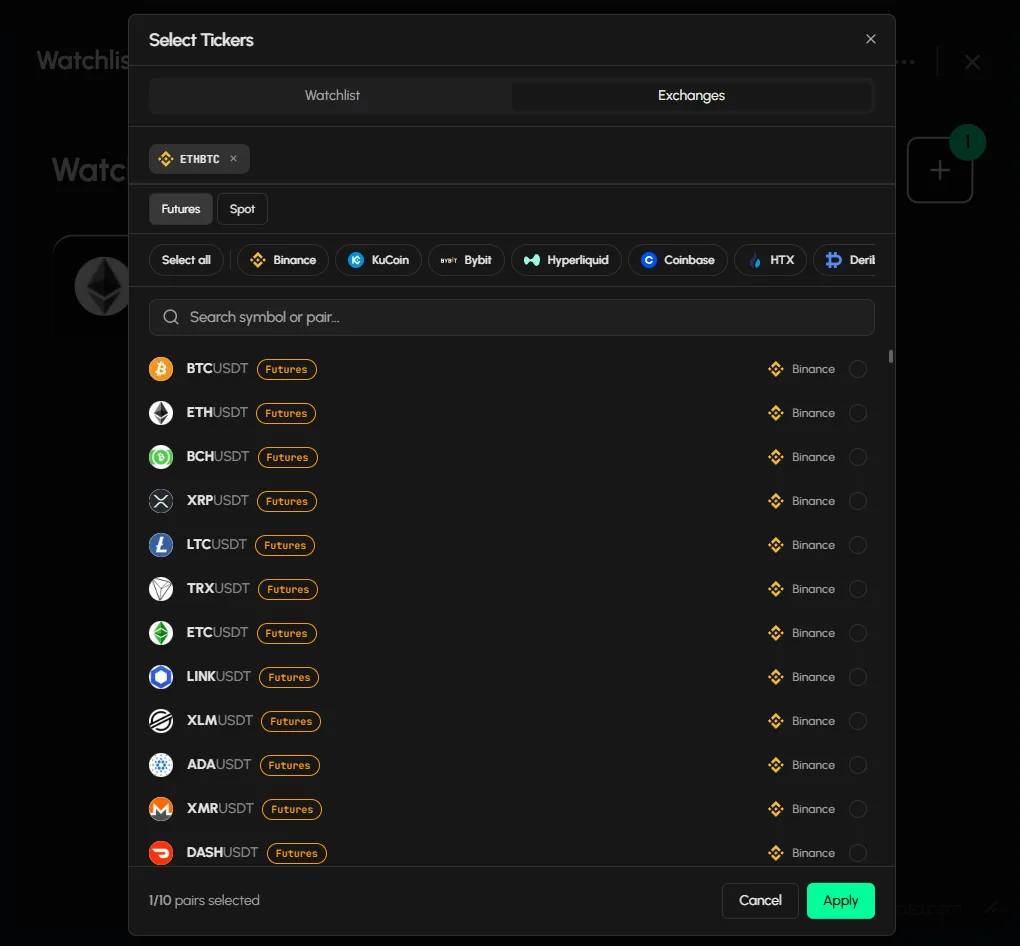The height and width of the screenshot is (946, 1020).
Task: Switch to the Exchanges tab
Action: point(691,96)
